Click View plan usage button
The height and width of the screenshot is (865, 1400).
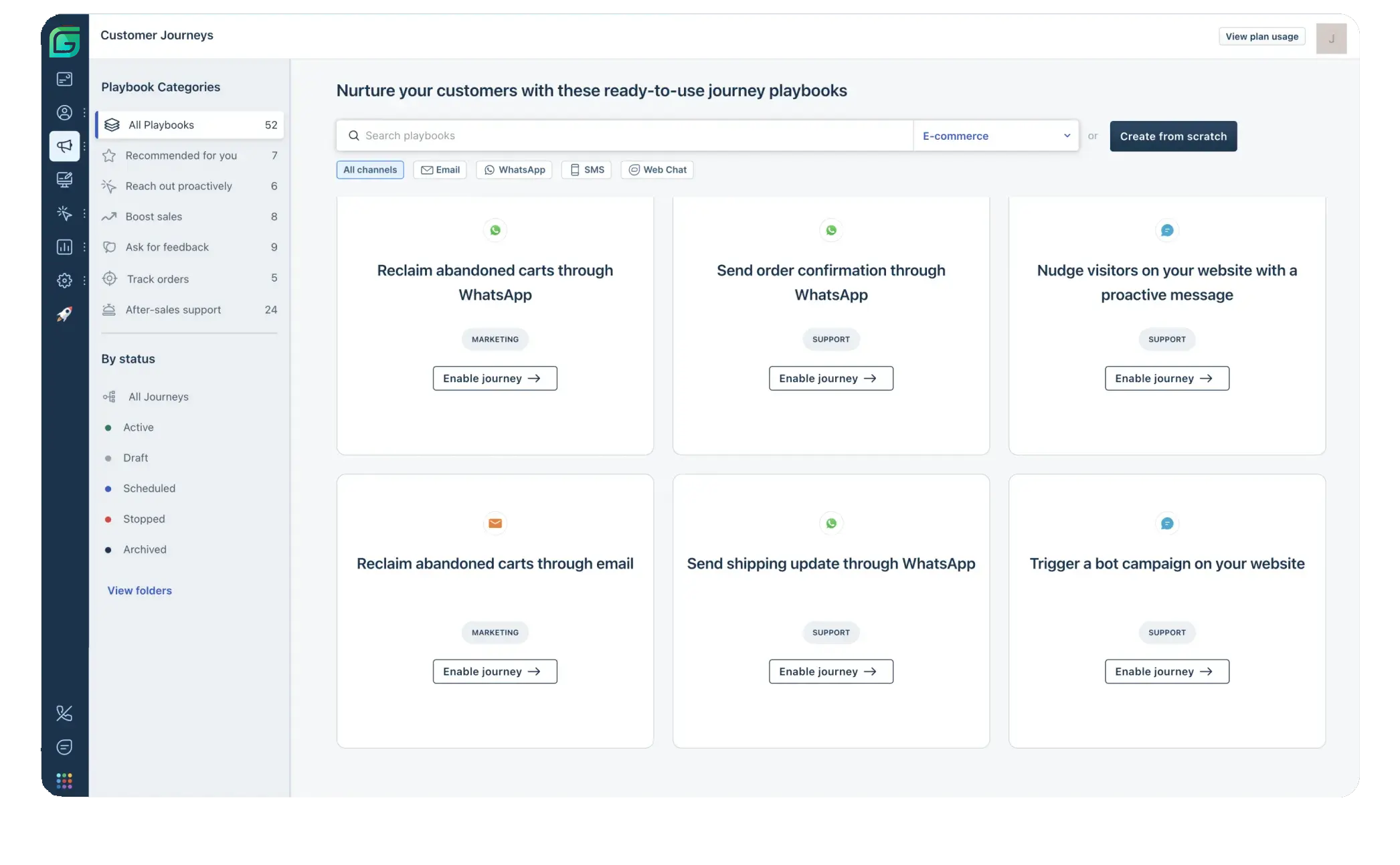pos(1261,37)
